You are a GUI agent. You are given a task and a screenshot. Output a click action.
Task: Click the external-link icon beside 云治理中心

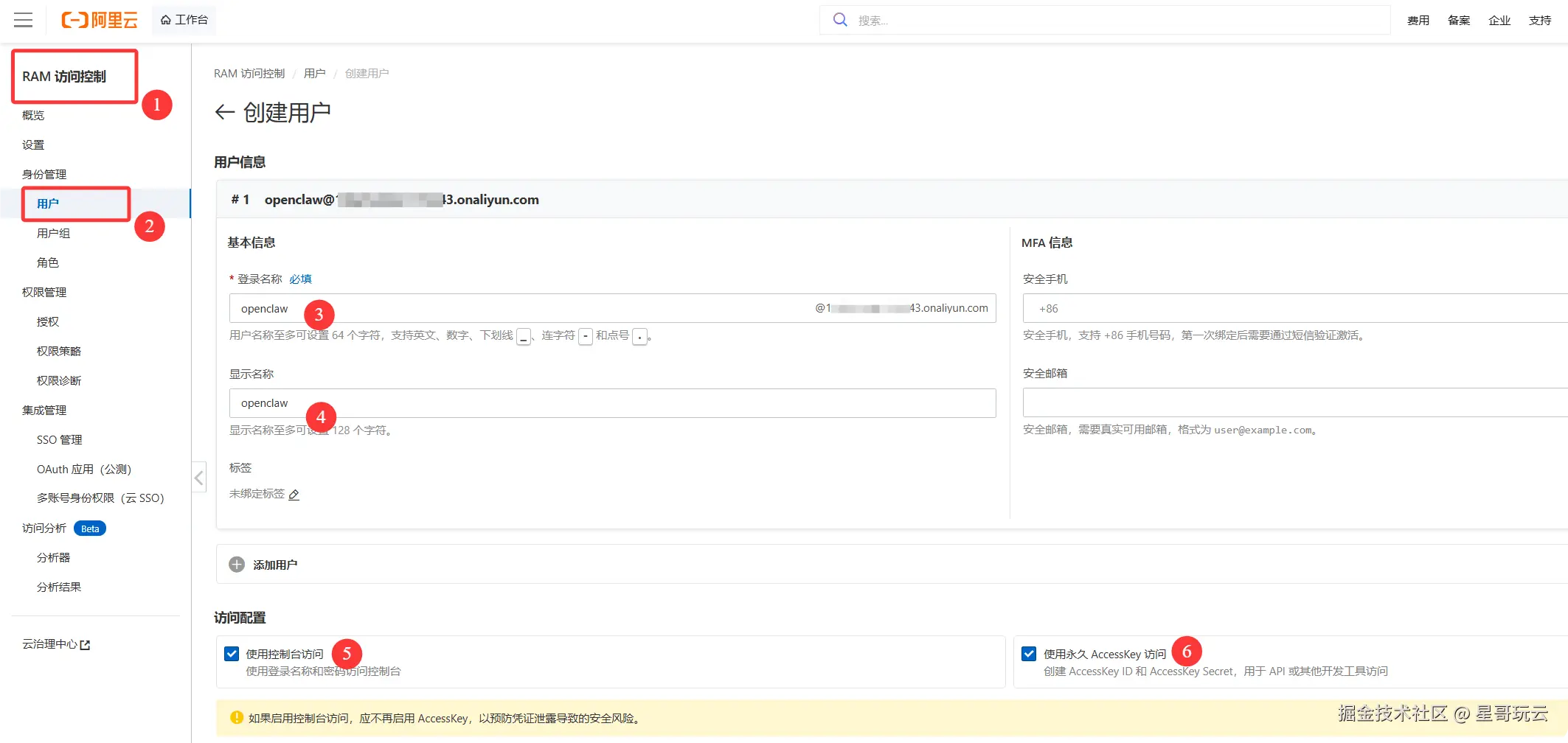[x=85, y=645]
